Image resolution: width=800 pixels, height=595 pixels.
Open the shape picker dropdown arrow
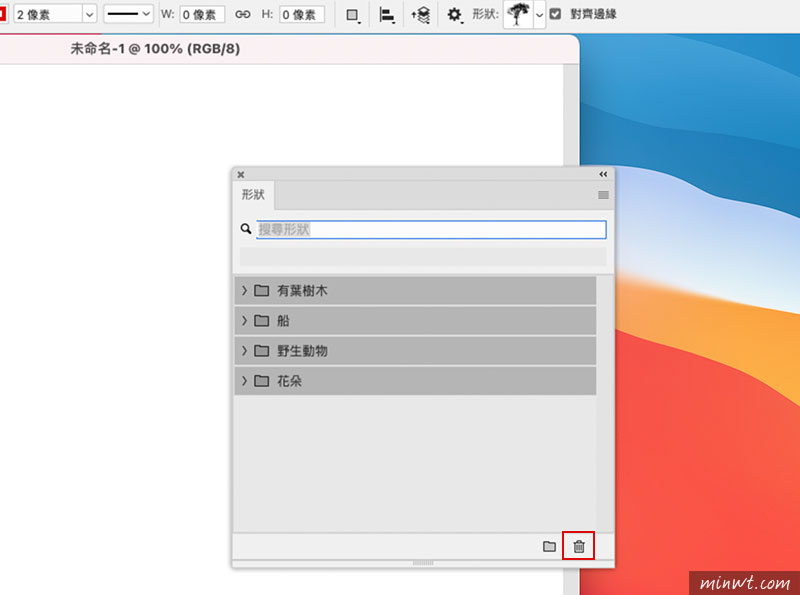click(539, 15)
